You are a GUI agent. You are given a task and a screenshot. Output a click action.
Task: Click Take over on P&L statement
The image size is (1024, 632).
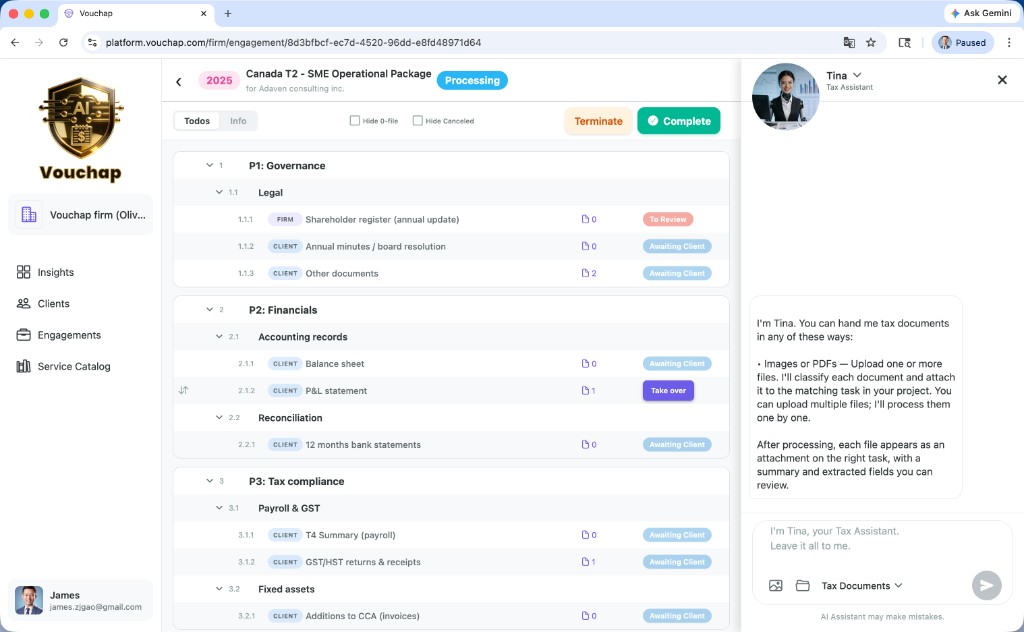(x=668, y=390)
